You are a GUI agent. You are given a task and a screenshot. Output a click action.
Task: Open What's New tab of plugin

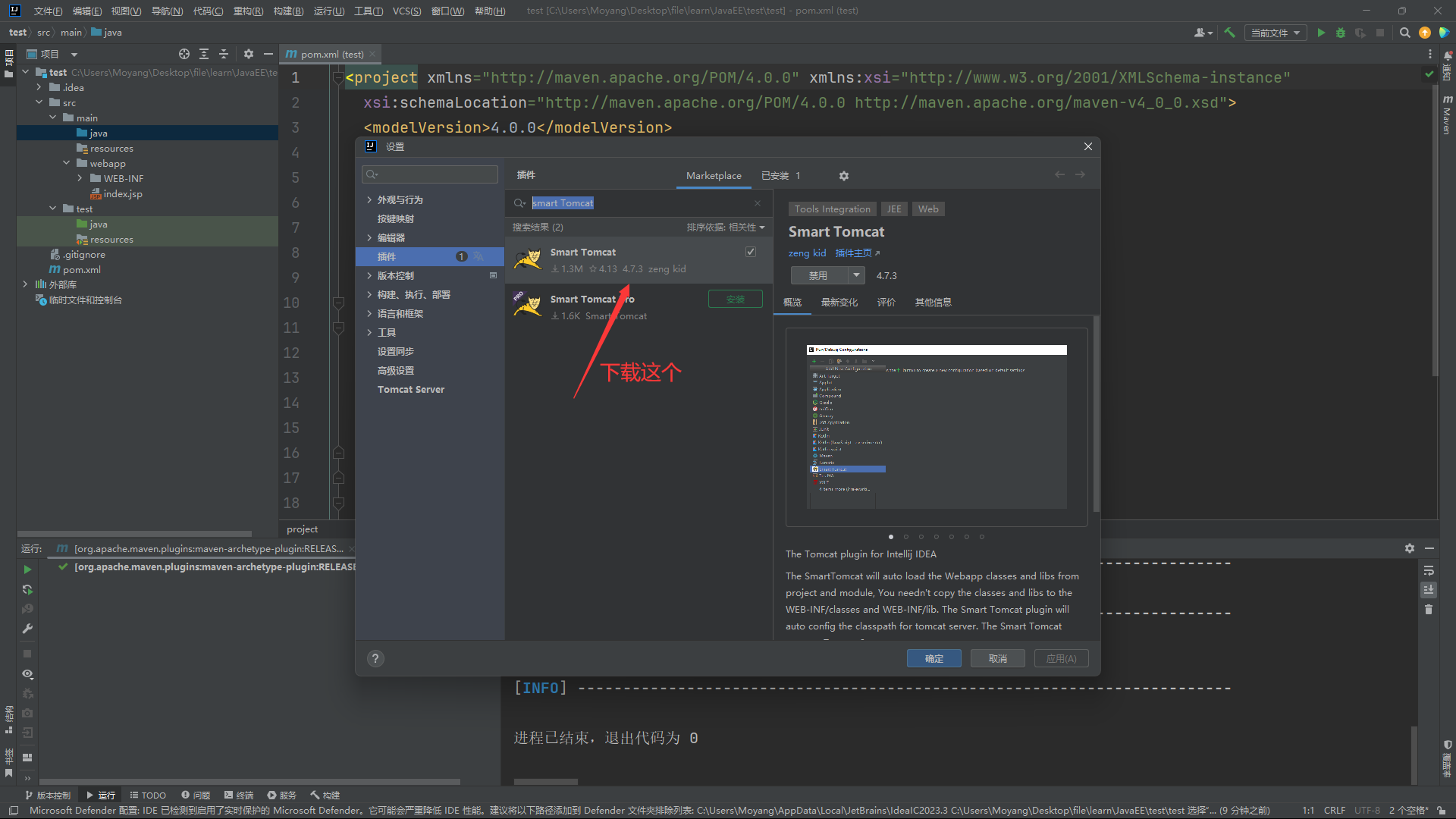coord(839,302)
